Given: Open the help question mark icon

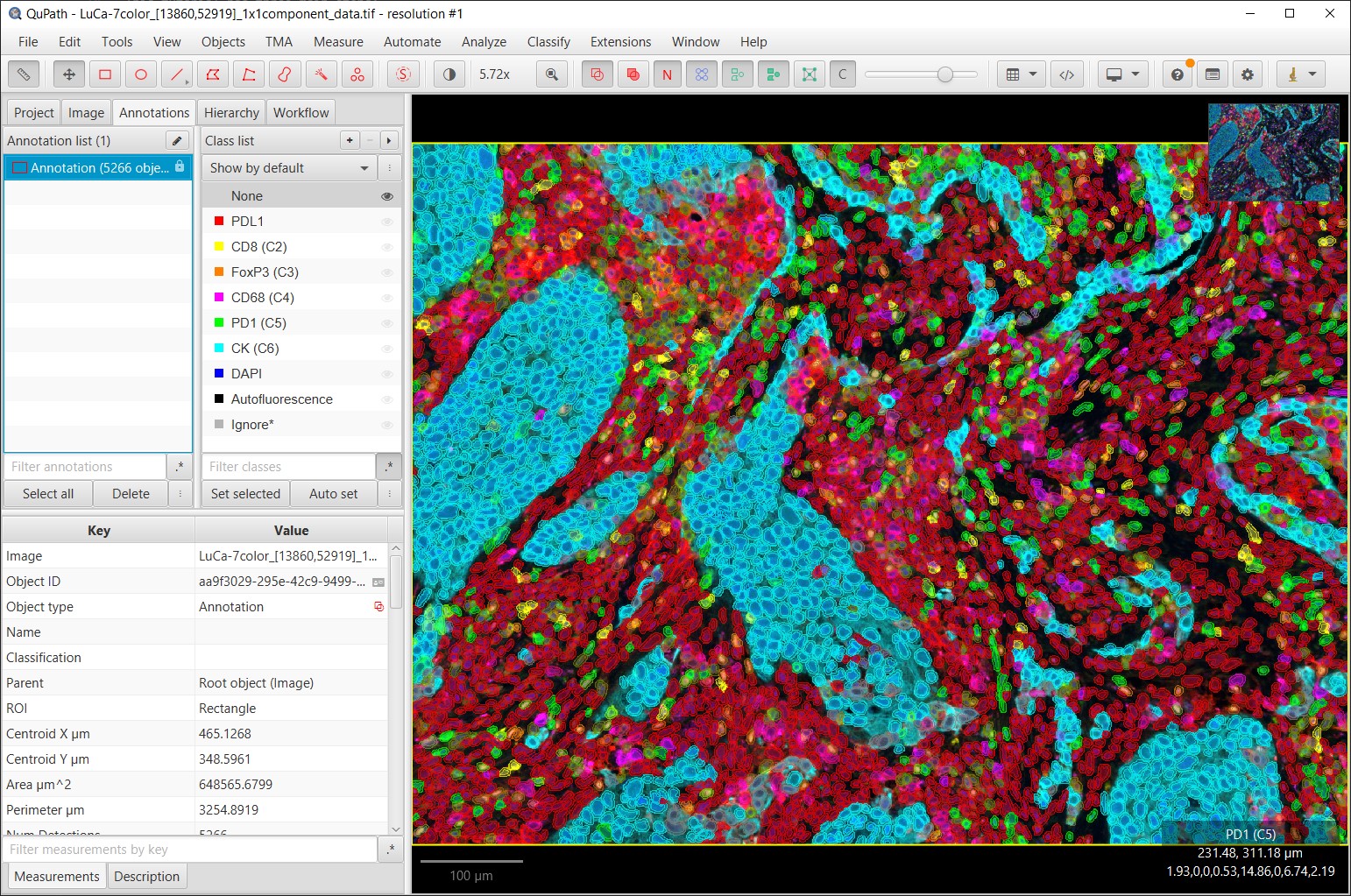Looking at the screenshot, I should 1178,74.
